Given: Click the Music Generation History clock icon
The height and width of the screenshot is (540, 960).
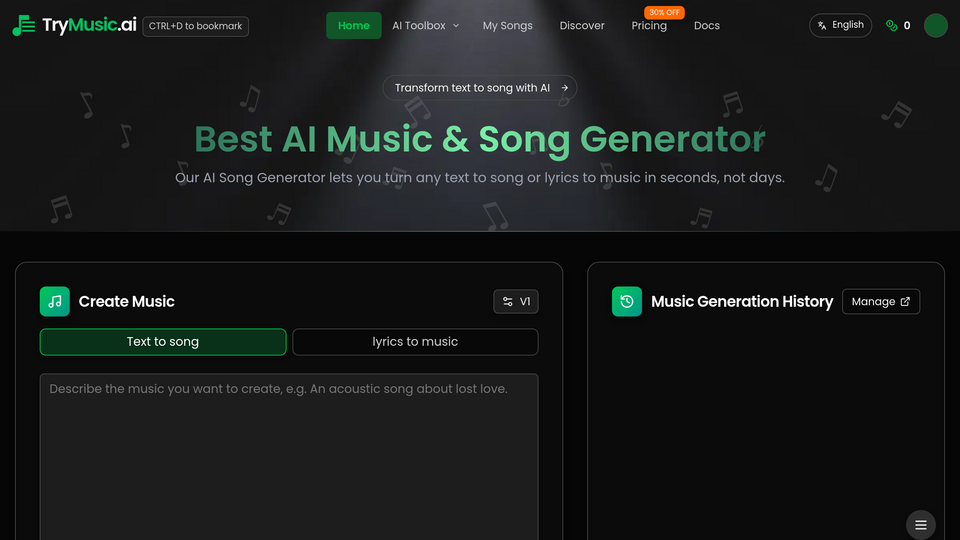Looking at the screenshot, I should (627, 301).
